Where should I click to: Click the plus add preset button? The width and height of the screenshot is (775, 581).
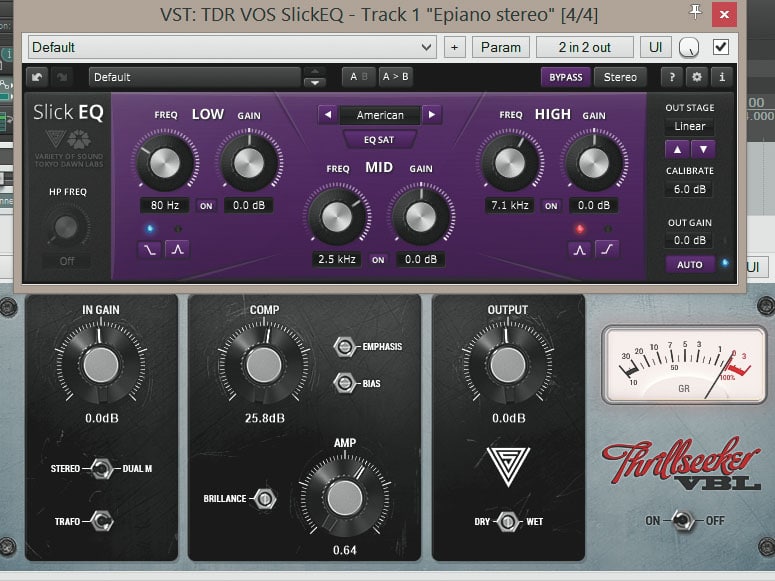(x=454, y=47)
